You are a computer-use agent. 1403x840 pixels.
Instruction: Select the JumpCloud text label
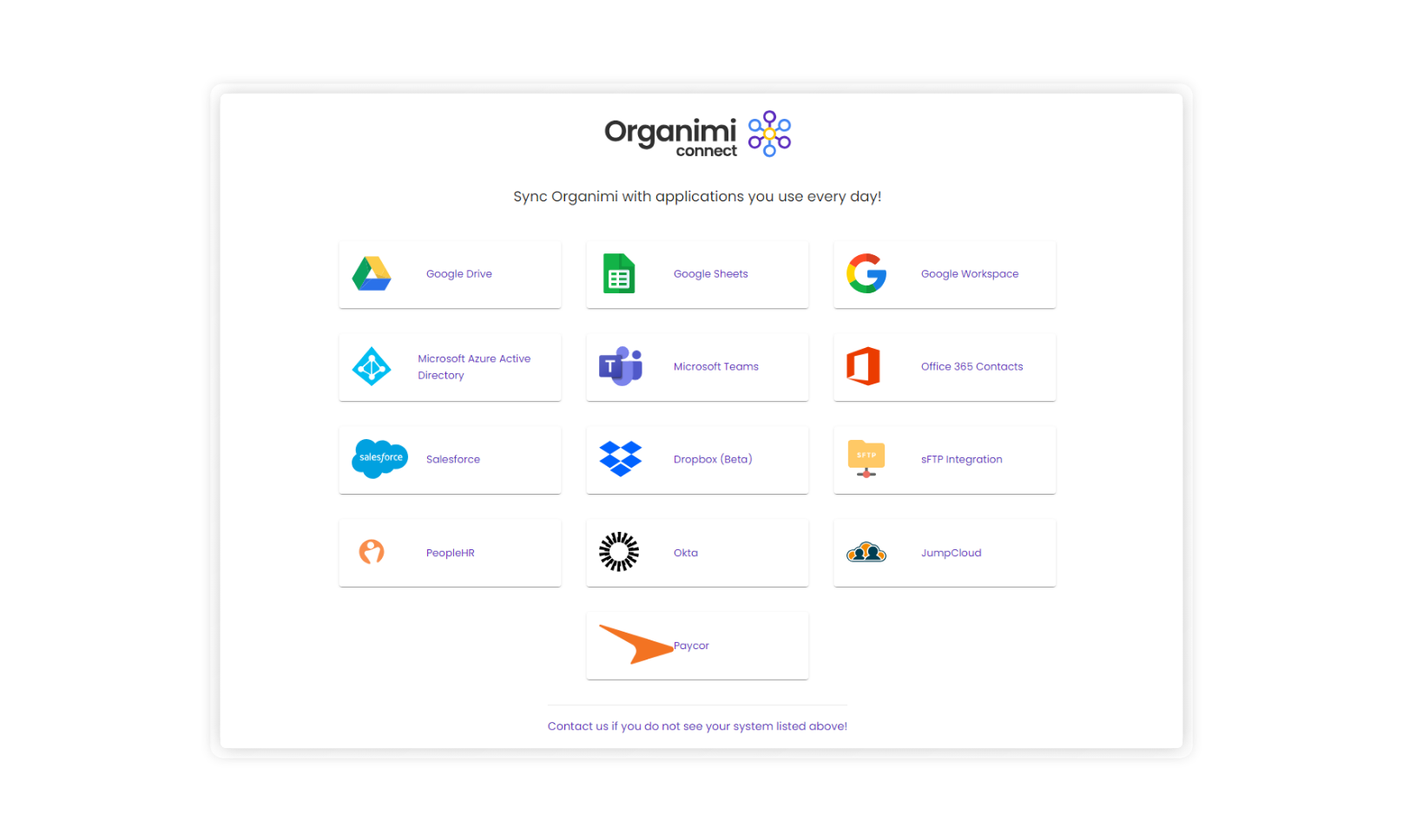click(951, 553)
